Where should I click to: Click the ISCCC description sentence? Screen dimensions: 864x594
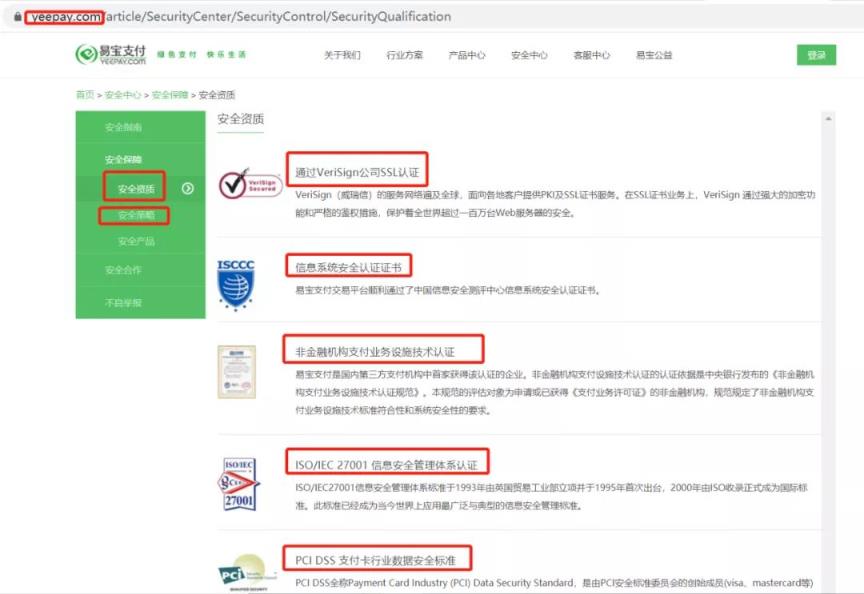pyautogui.click(x=447, y=290)
